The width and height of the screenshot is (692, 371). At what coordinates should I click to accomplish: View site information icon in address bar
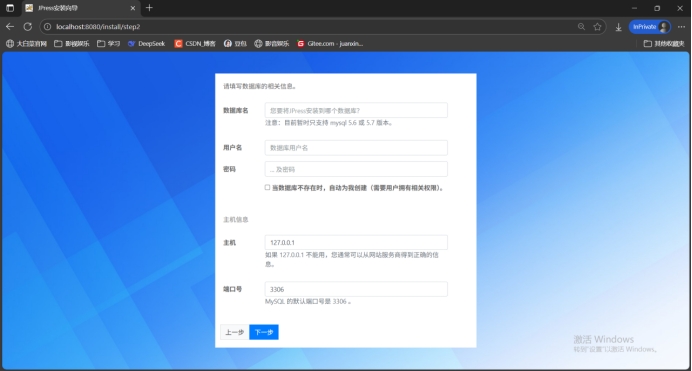(47, 26)
